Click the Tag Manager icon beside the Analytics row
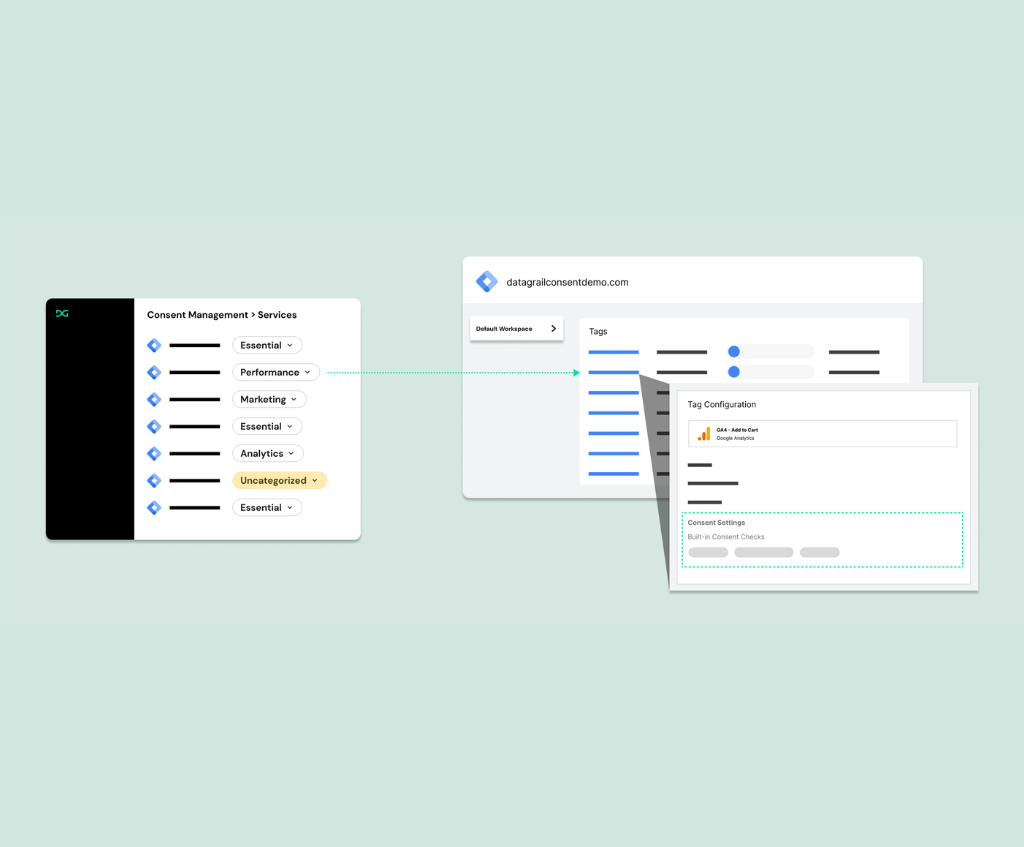 pyautogui.click(x=154, y=453)
